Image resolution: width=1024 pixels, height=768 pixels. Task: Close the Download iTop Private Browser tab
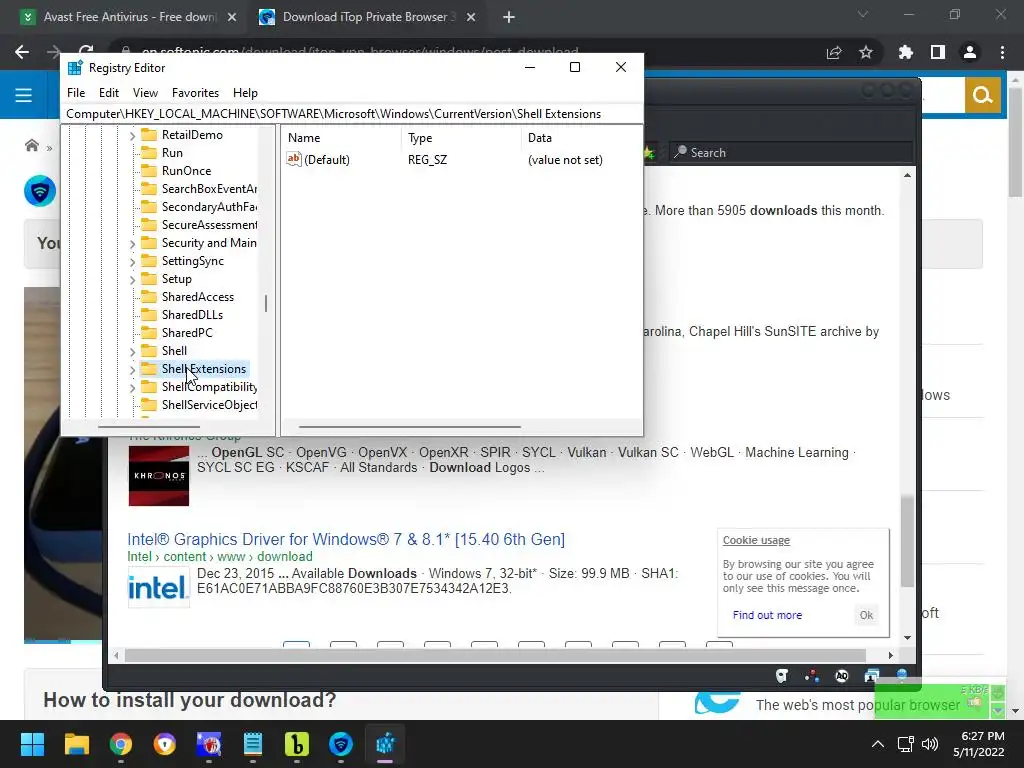point(471,18)
